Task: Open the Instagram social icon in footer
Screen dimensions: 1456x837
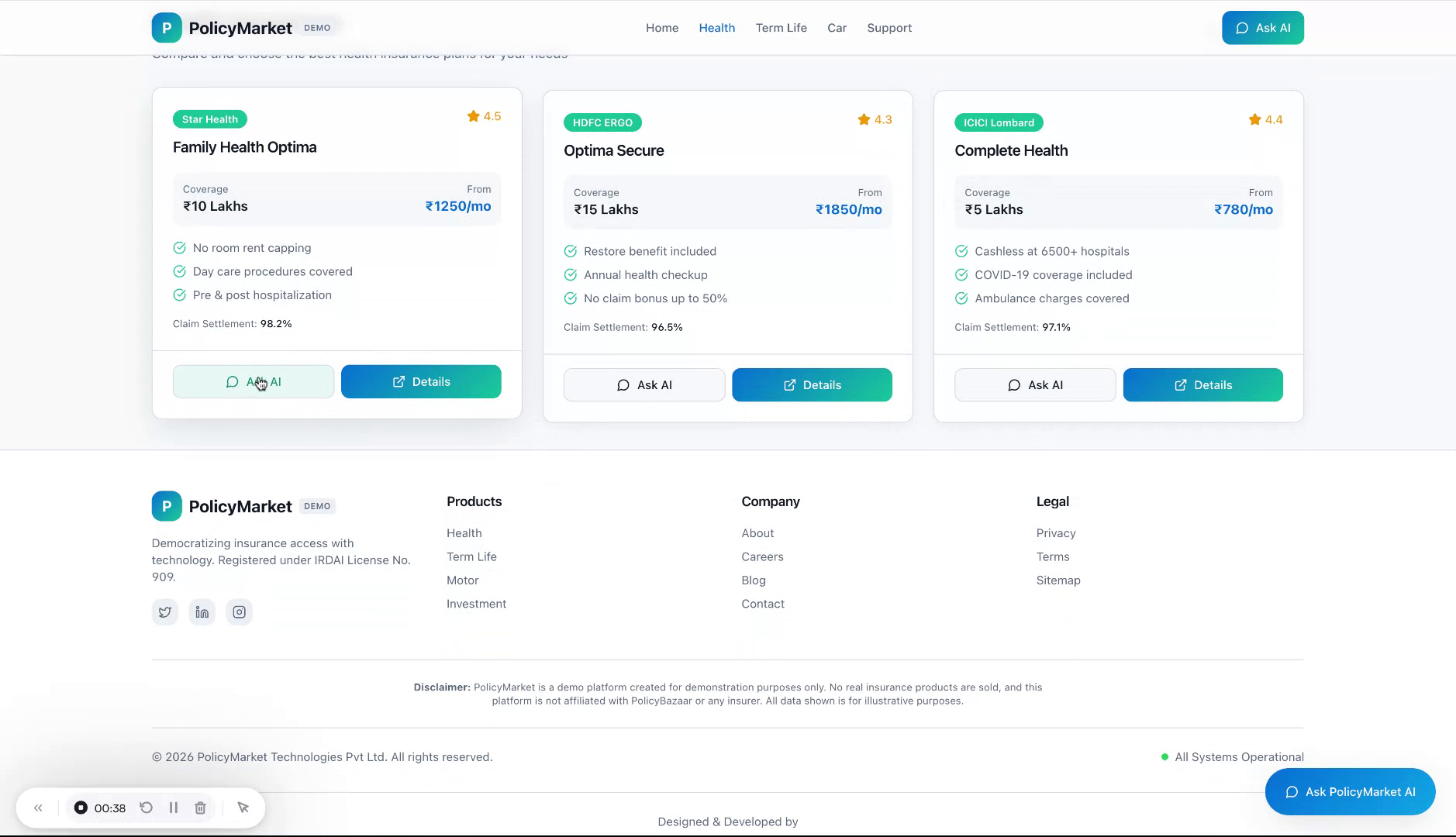Action: tap(240, 612)
